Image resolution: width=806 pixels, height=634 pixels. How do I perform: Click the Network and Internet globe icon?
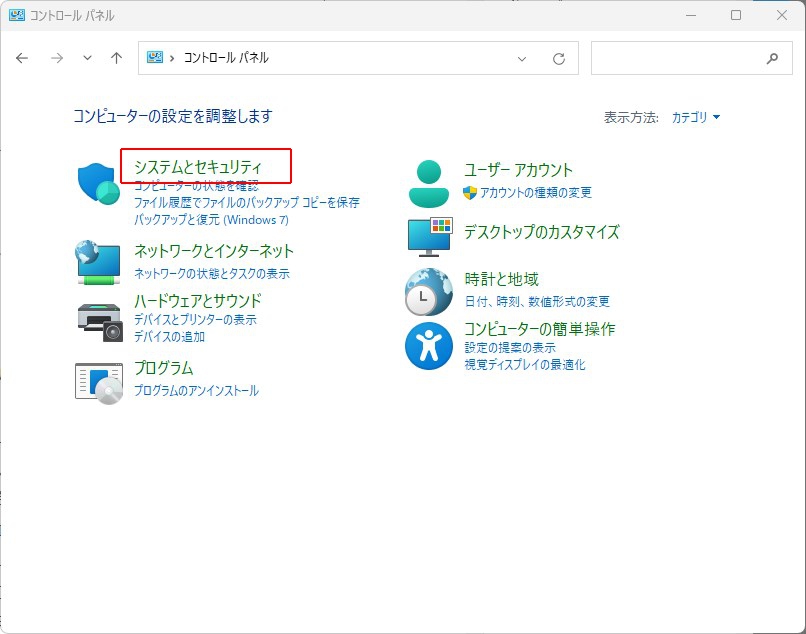(x=98, y=261)
